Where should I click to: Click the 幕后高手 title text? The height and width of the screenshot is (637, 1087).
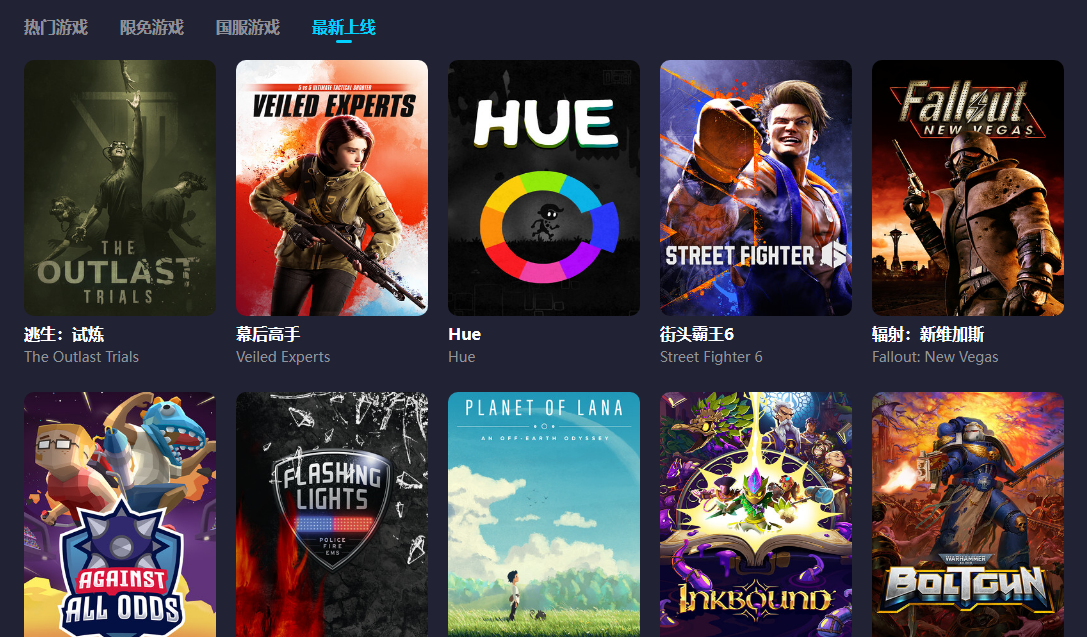[268, 335]
